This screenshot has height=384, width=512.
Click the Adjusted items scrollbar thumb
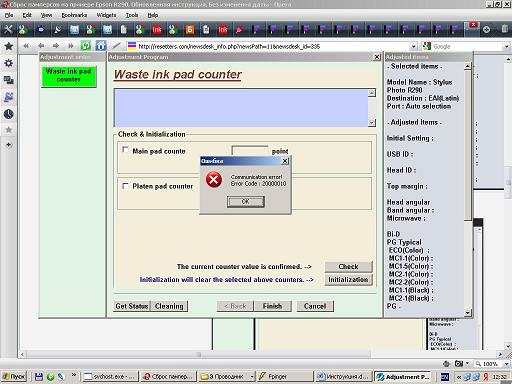coord(467,145)
